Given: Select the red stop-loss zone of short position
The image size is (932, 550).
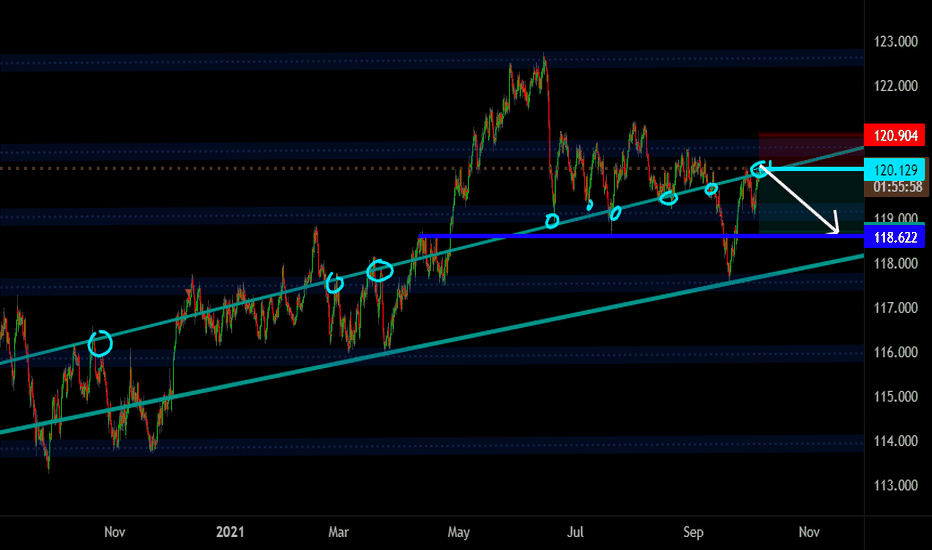Looking at the screenshot, I should click(811, 151).
